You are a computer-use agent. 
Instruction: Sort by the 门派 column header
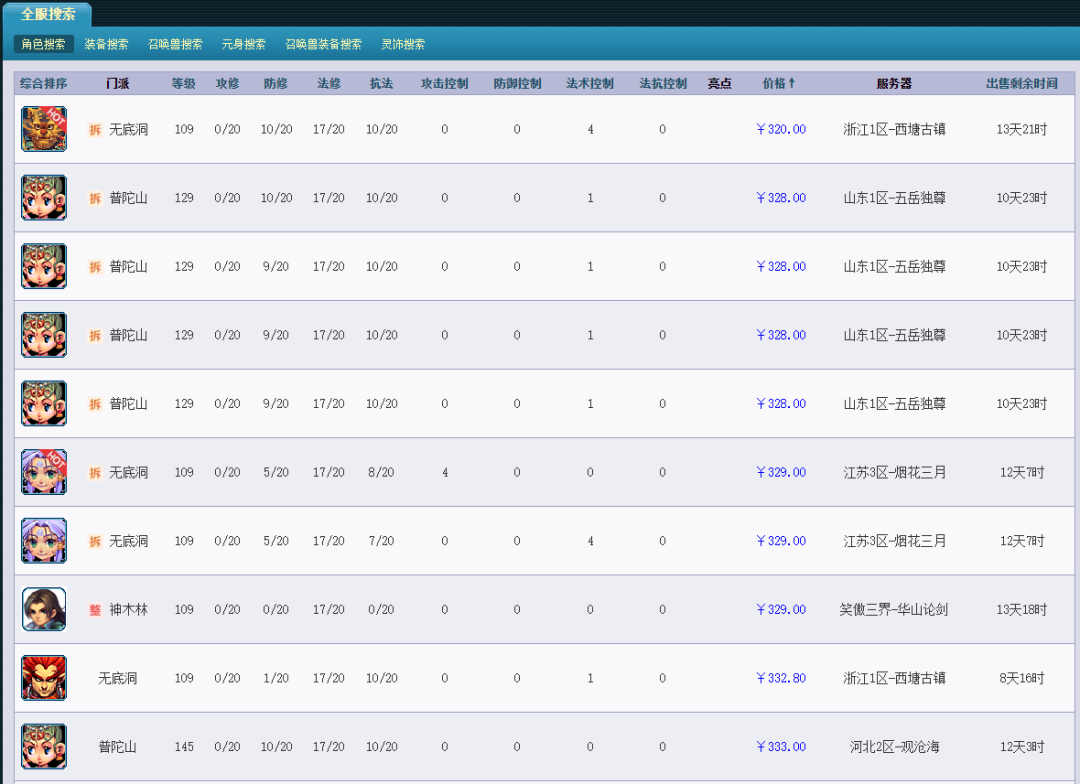(x=118, y=83)
